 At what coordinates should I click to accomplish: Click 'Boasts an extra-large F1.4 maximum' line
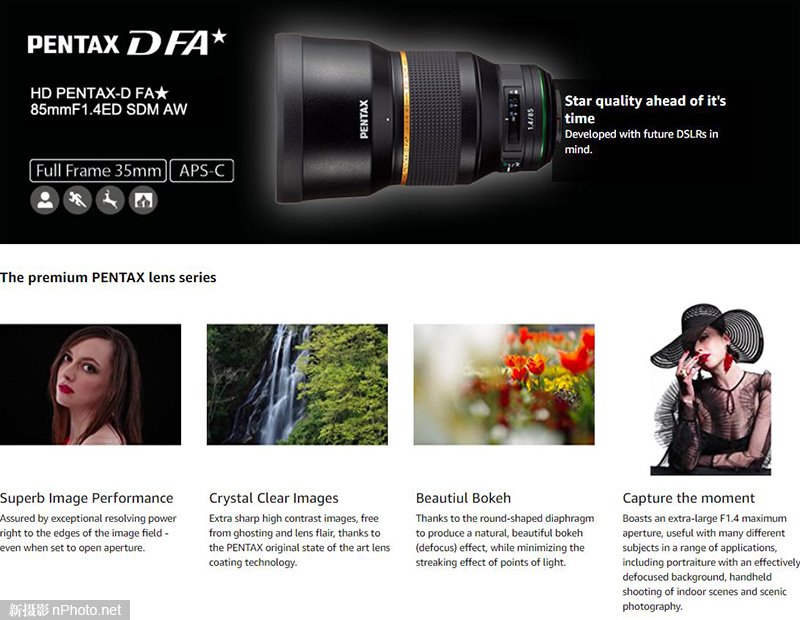click(x=704, y=518)
